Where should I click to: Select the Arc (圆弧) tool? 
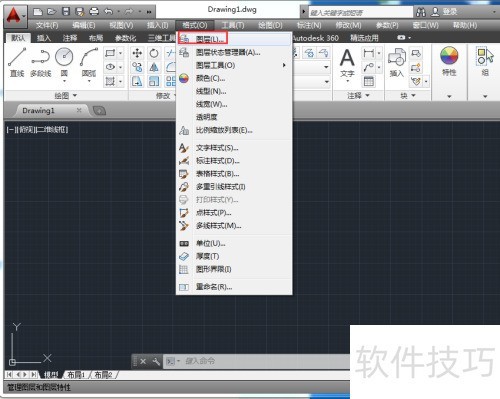[x=89, y=62]
